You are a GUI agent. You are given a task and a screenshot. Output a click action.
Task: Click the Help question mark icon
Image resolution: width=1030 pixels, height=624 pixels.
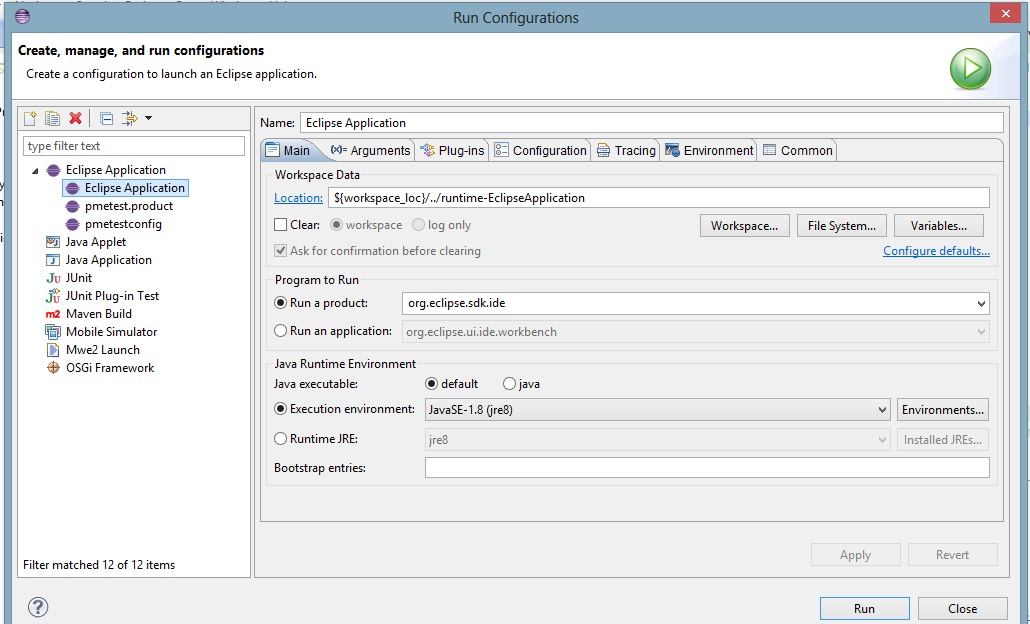38,607
